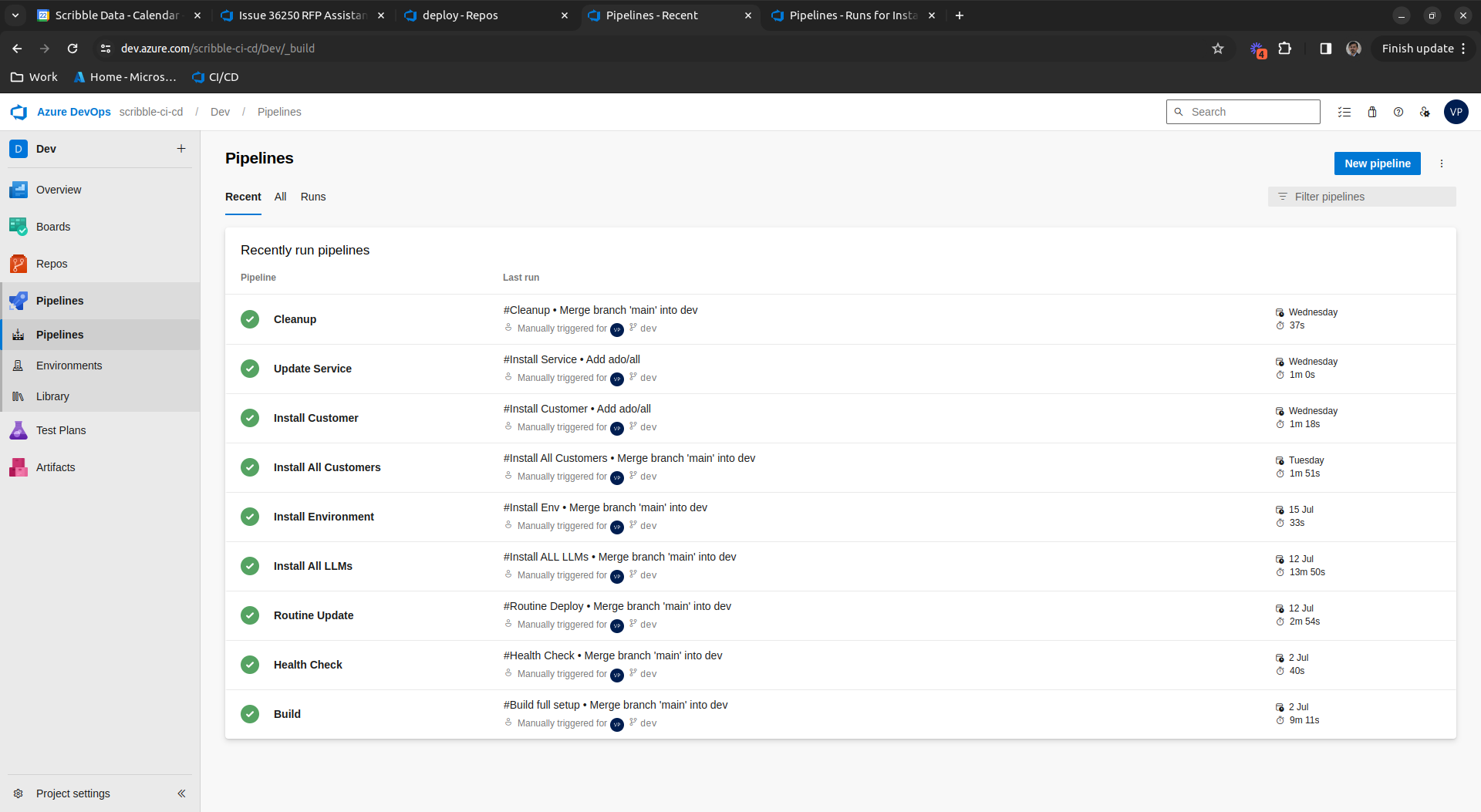Click the Azure DevOps logo
The height and width of the screenshot is (812, 1481).
19,112
